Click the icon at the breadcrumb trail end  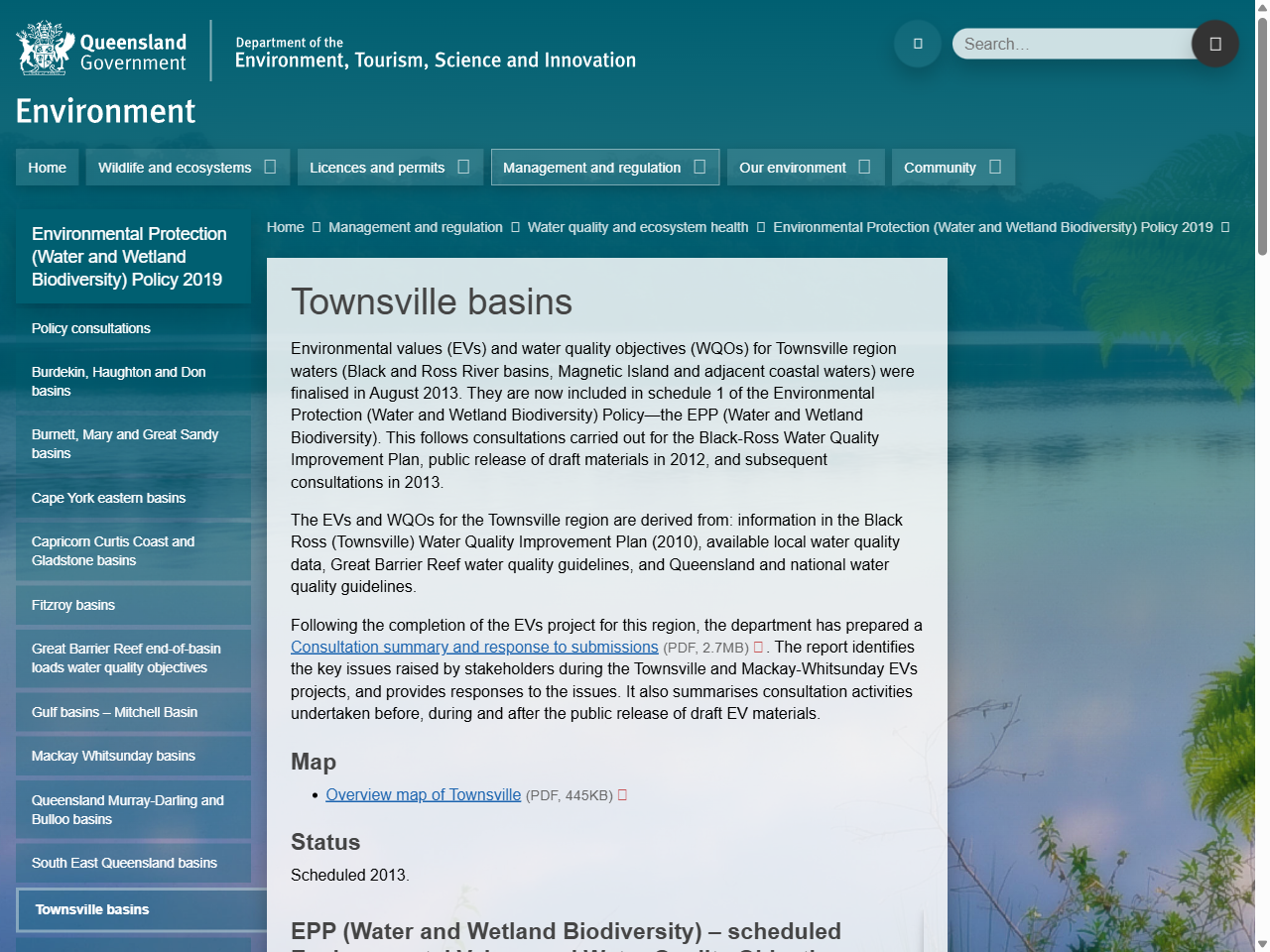pyautogui.click(x=1228, y=227)
